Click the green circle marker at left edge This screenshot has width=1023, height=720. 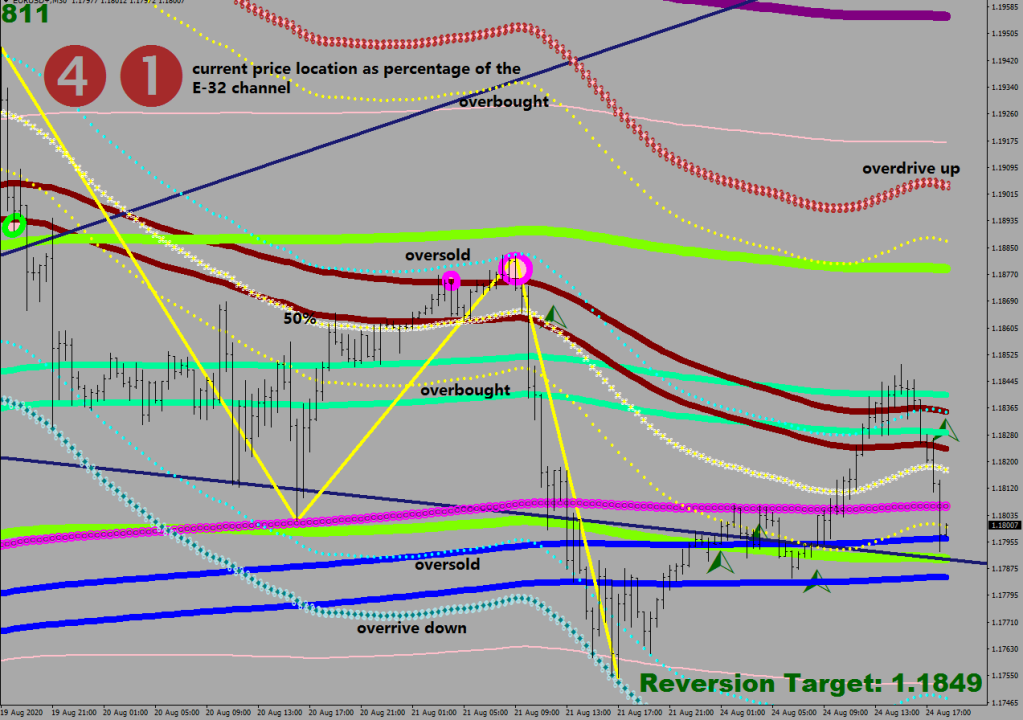13,225
